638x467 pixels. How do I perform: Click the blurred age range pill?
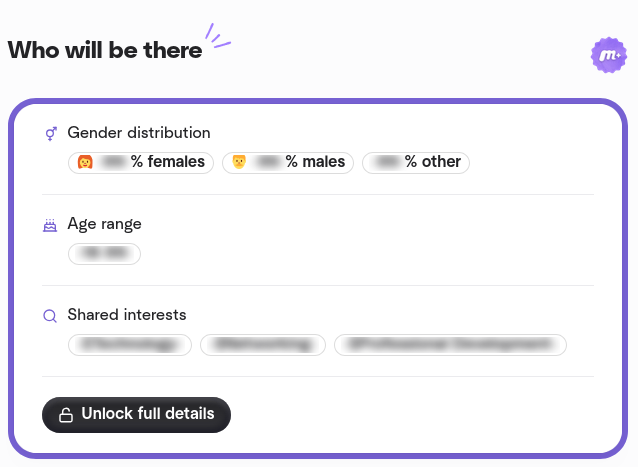click(104, 254)
